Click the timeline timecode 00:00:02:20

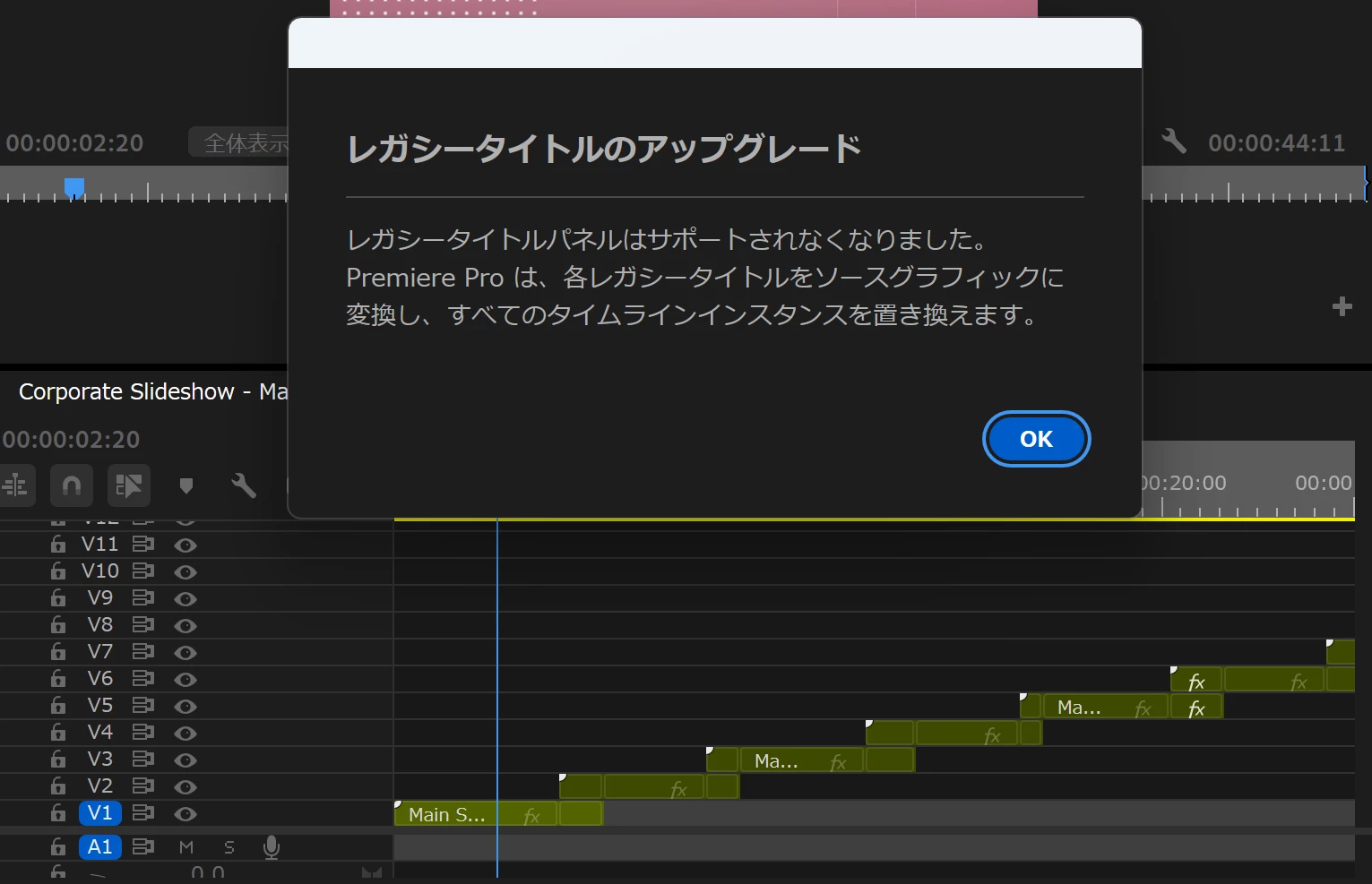[71, 440]
